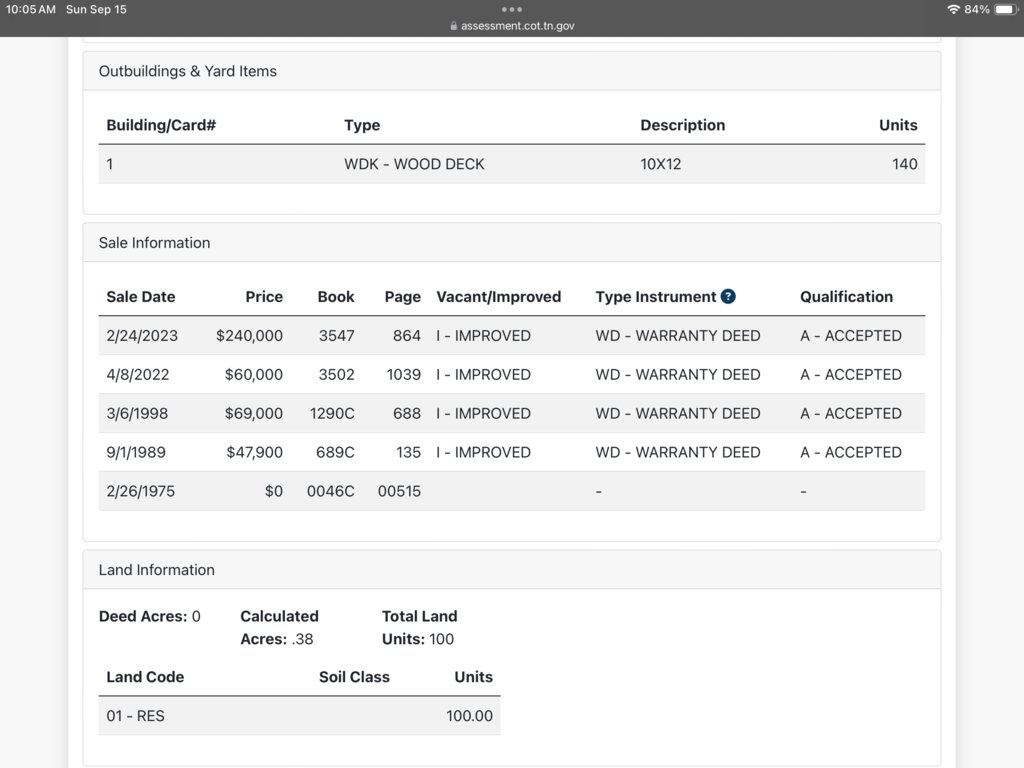Select the $47,900 sale price
This screenshot has height=768, width=1024.
[254, 453]
